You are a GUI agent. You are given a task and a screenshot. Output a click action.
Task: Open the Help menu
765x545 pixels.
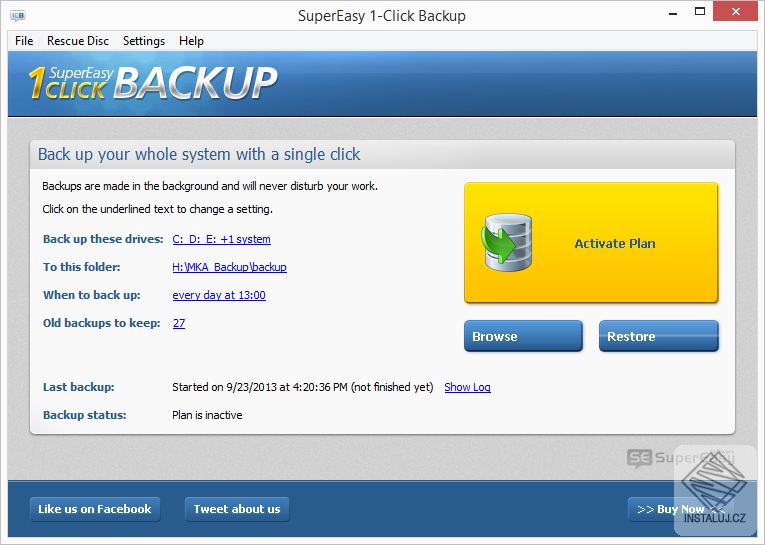(191, 41)
